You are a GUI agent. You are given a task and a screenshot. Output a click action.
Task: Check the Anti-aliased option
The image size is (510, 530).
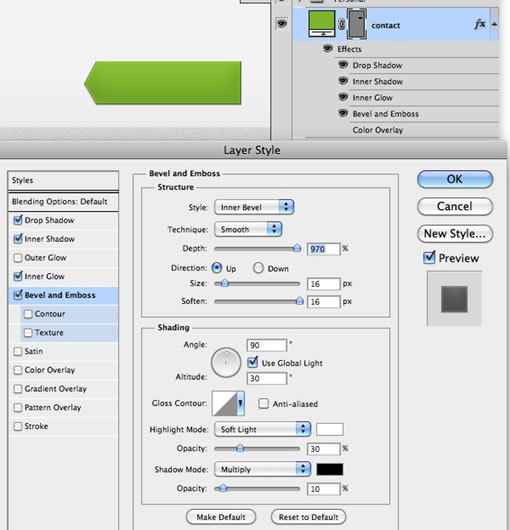263,404
